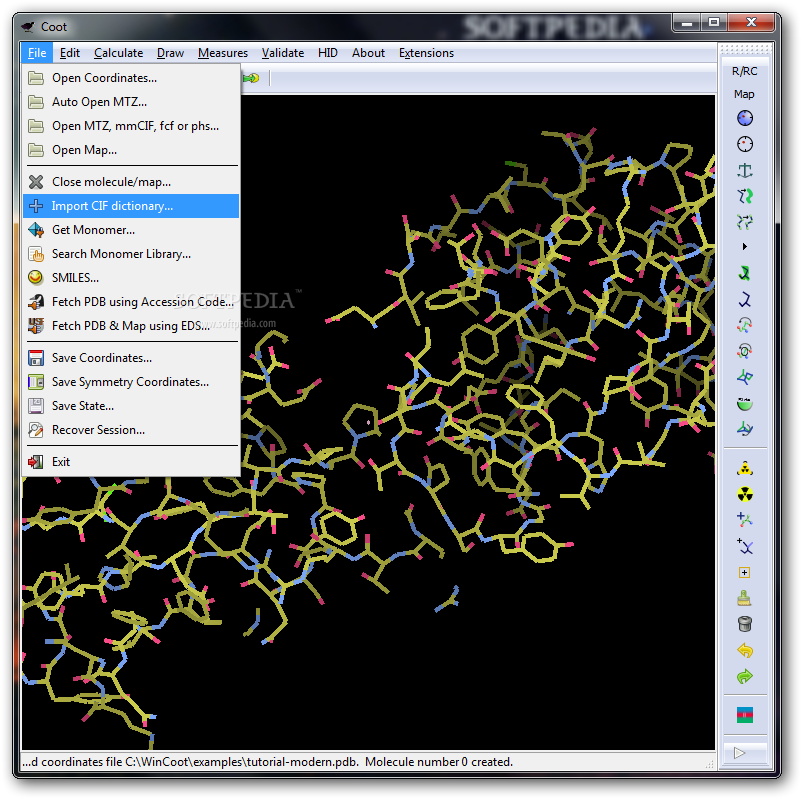Maximize the Coot window
The width and height of the screenshot is (802, 799).
[714, 23]
